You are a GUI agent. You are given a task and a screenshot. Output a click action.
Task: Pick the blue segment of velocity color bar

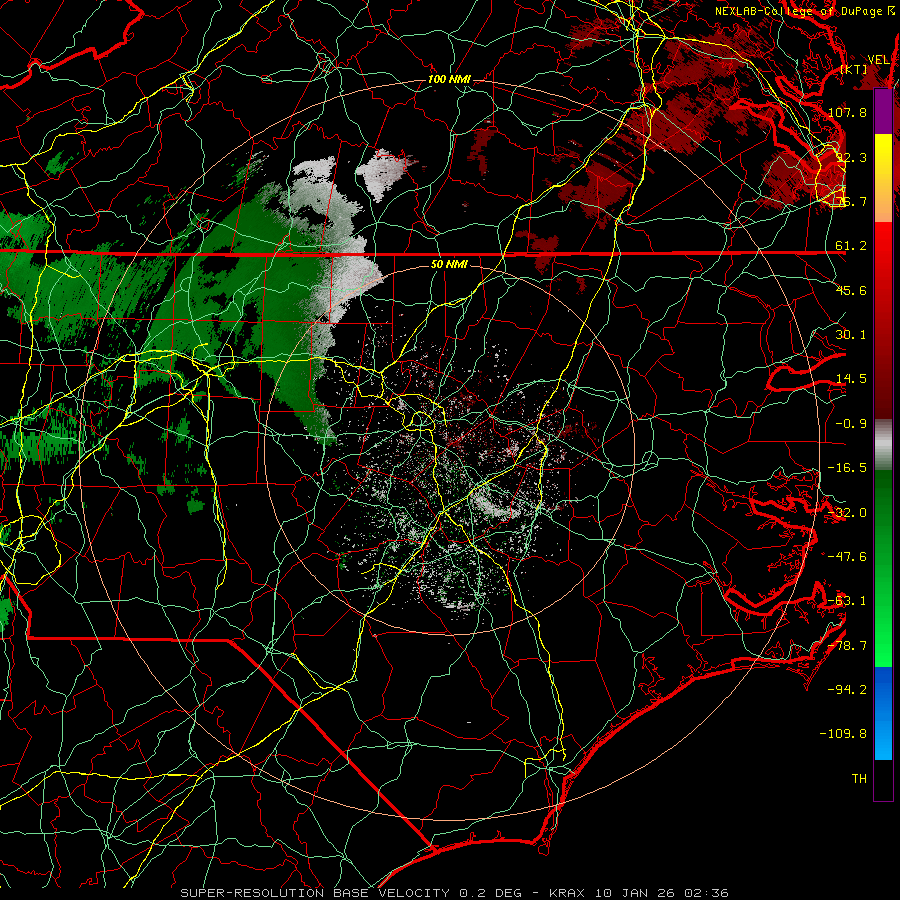pos(883,713)
